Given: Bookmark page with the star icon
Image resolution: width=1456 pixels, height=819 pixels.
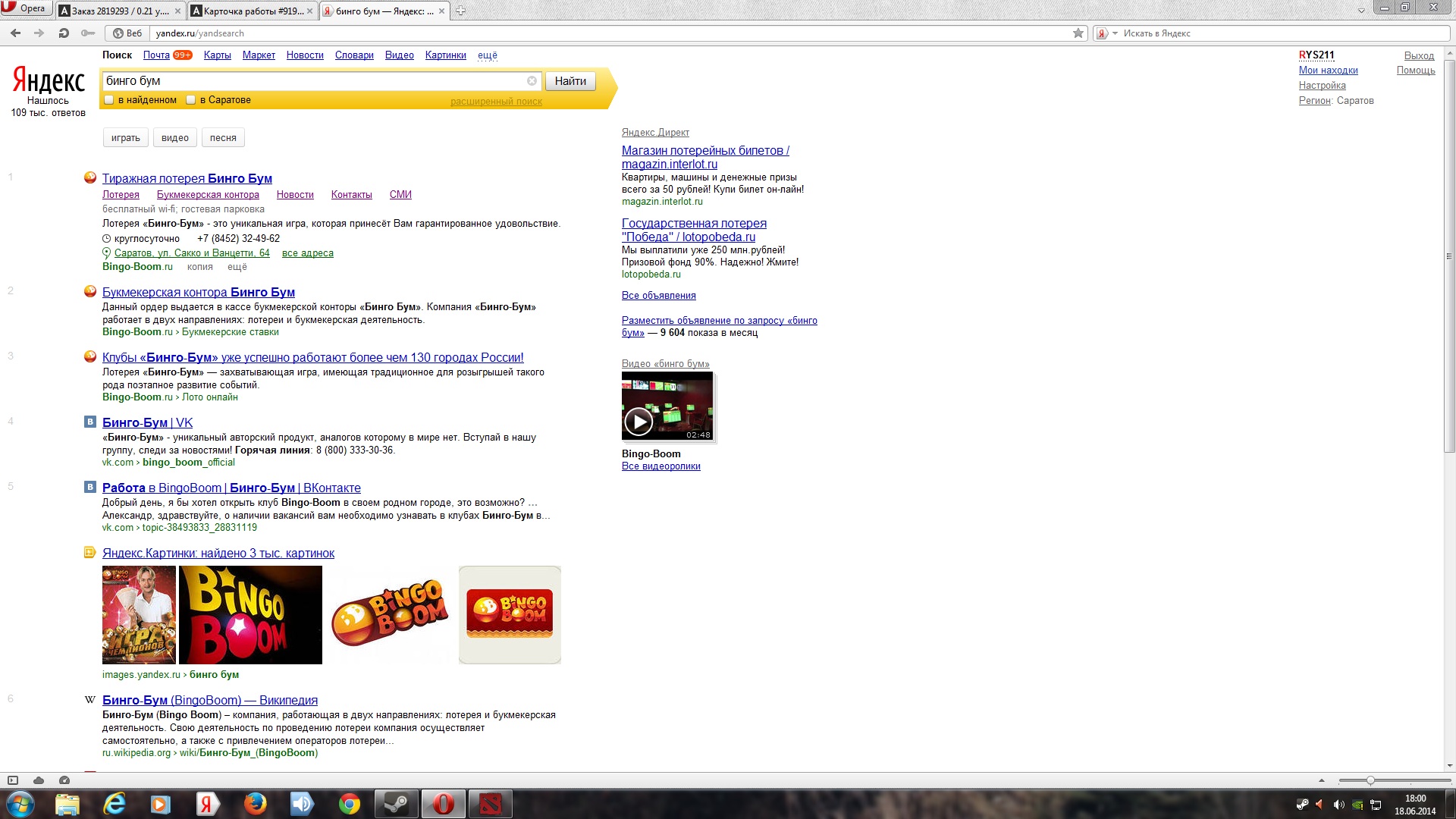Looking at the screenshot, I should [x=1078, y=33].
